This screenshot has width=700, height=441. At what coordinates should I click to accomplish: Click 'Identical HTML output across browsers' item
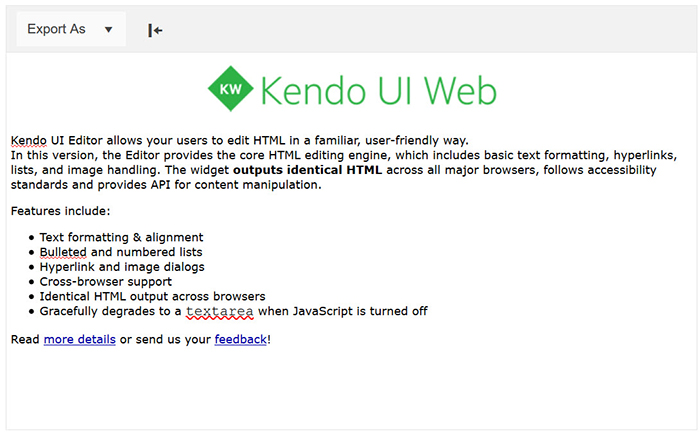click(x=152, y=297)
